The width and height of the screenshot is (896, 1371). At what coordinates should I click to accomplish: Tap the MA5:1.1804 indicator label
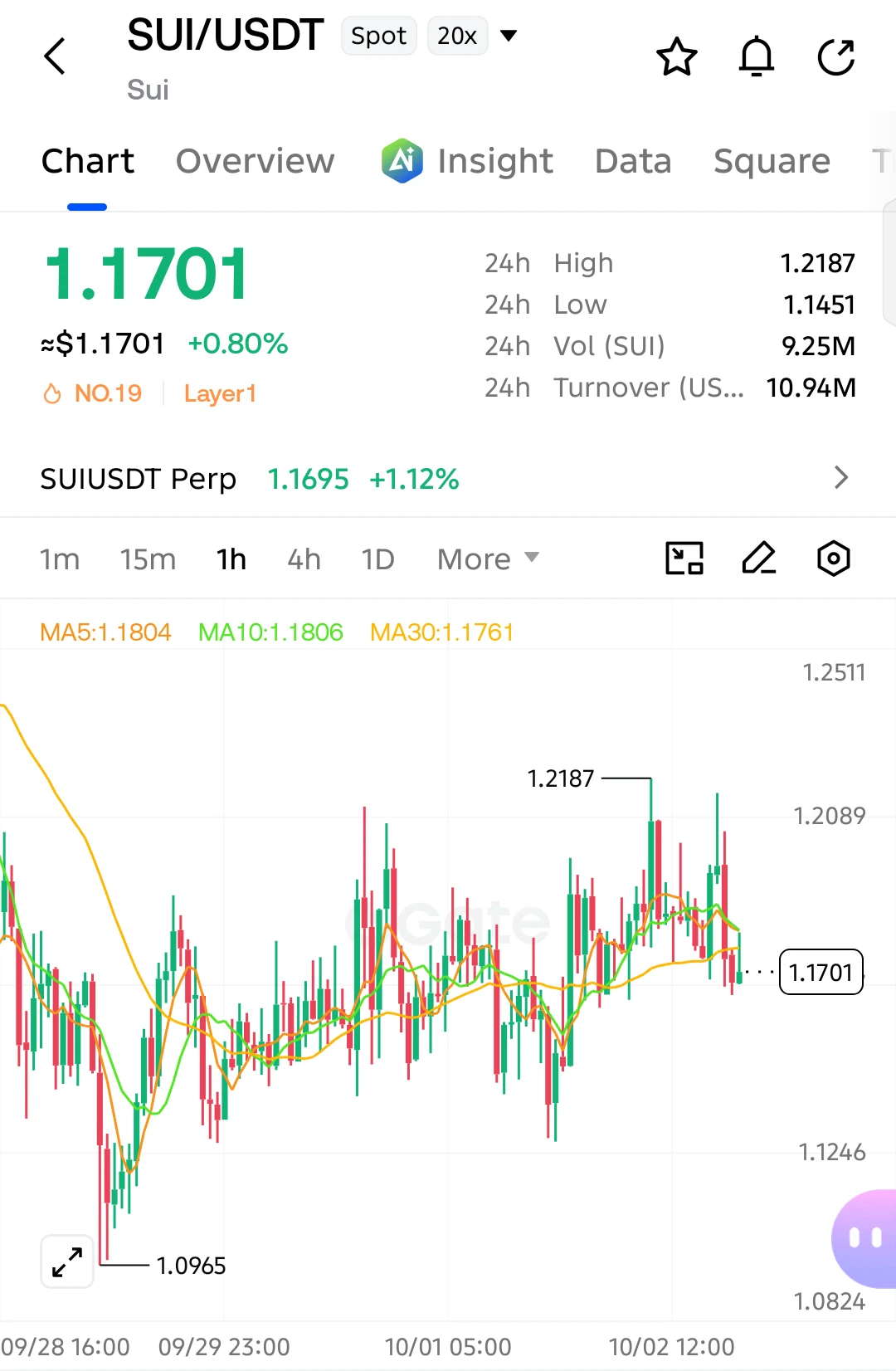click(105, 632)
